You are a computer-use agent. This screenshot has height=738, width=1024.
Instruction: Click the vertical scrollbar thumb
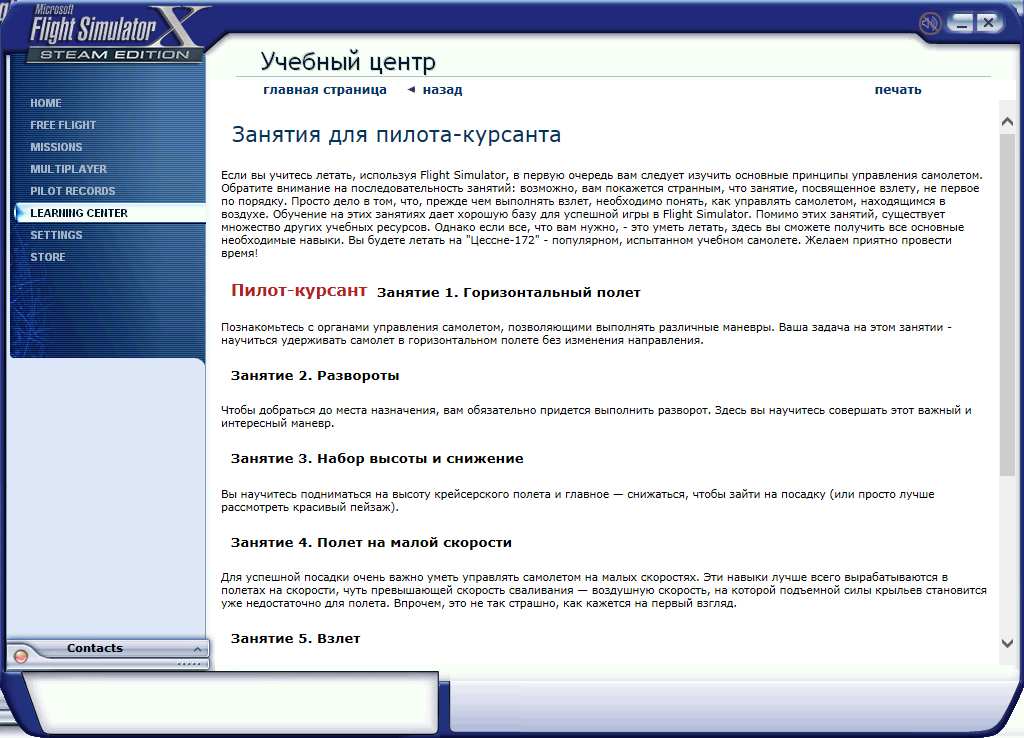coord(1007,304)
